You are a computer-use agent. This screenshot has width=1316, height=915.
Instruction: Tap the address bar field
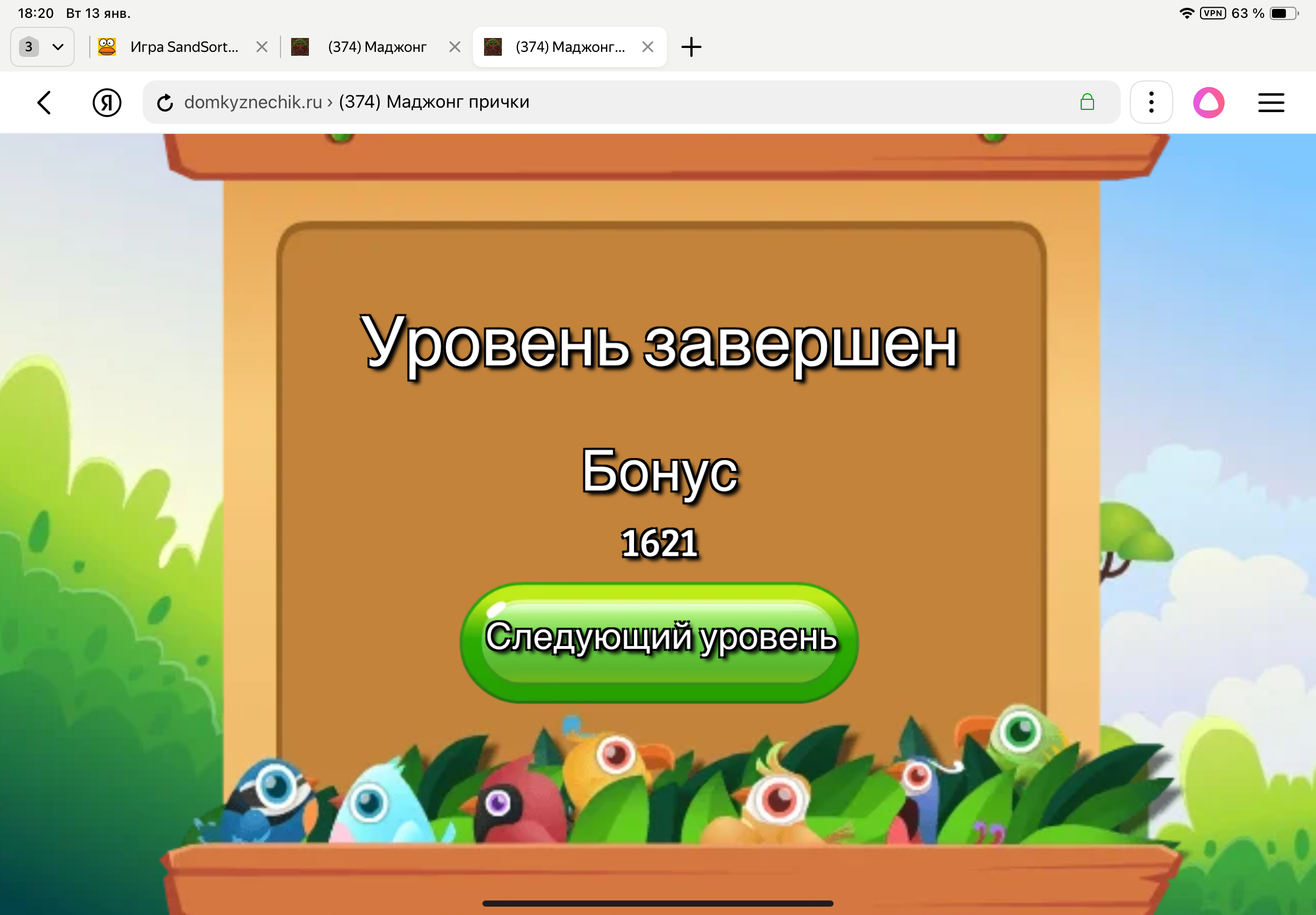[630, 102]
